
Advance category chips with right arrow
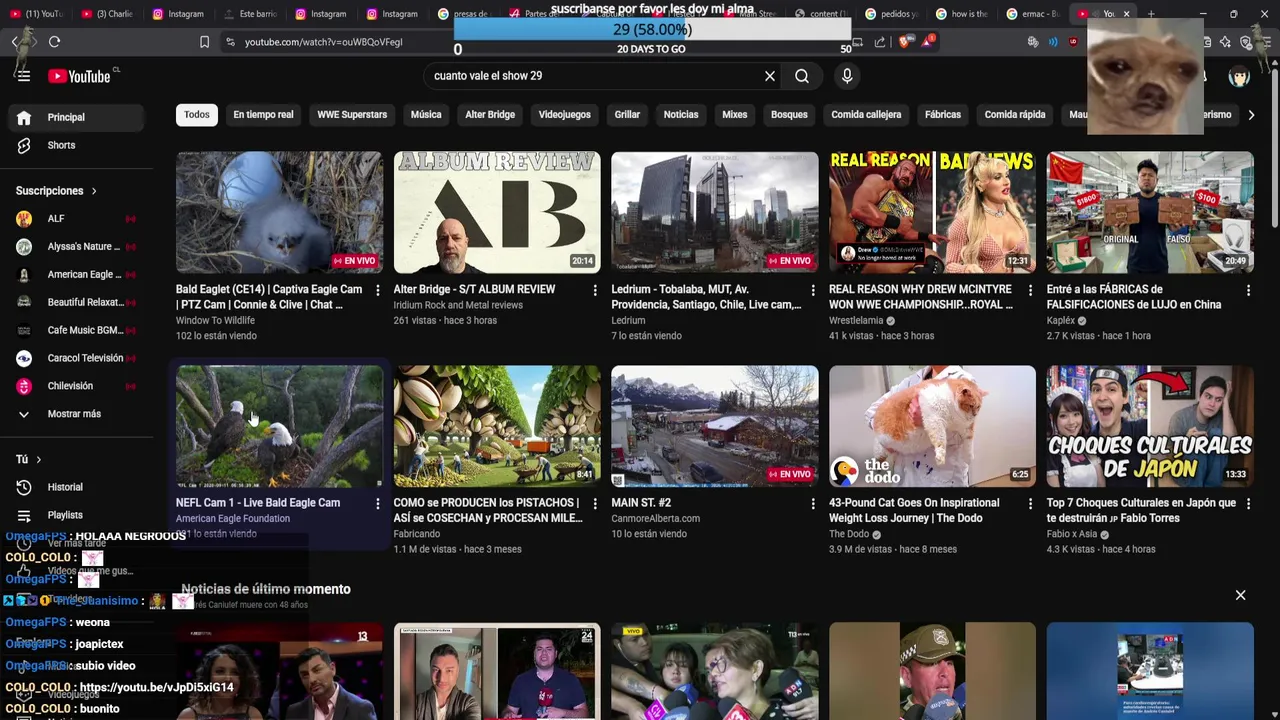[x=1251, y=115]
